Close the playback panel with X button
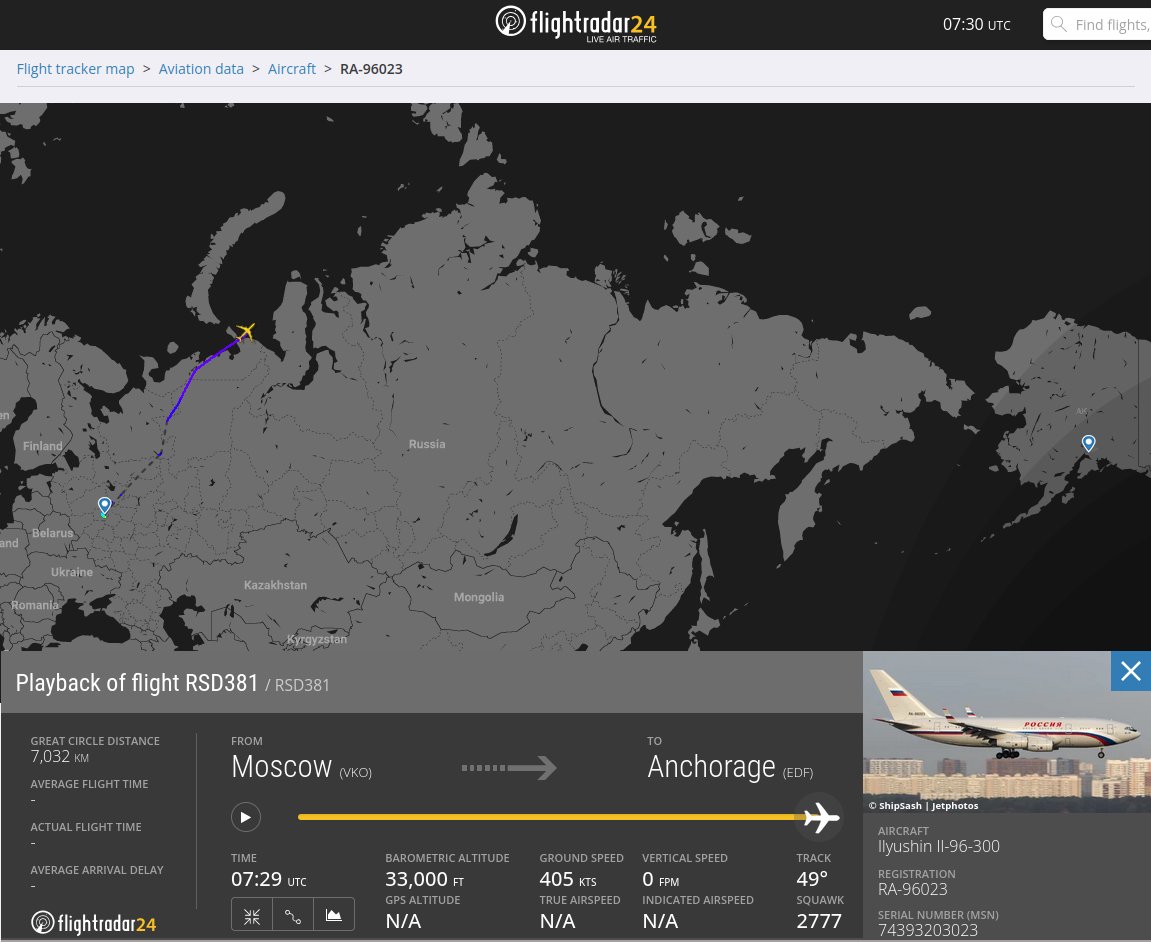Image resolution: width=1151 pixels, height=942 pixels. tap(1130, 671)
